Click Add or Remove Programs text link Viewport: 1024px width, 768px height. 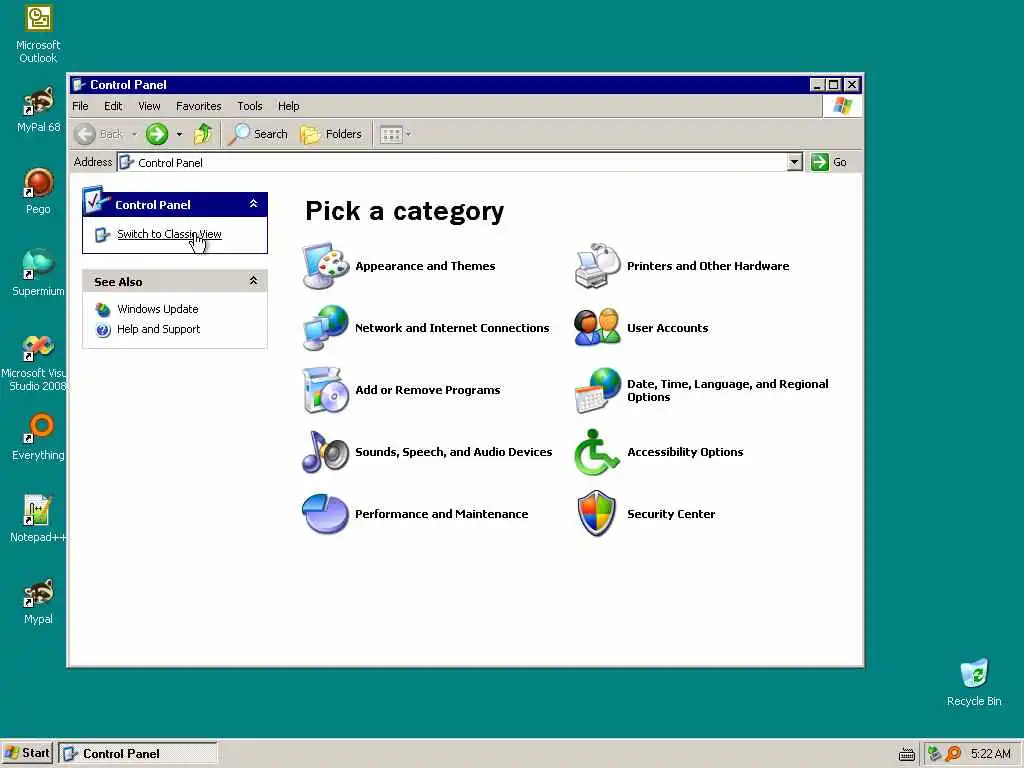click(x=428, y=390)
